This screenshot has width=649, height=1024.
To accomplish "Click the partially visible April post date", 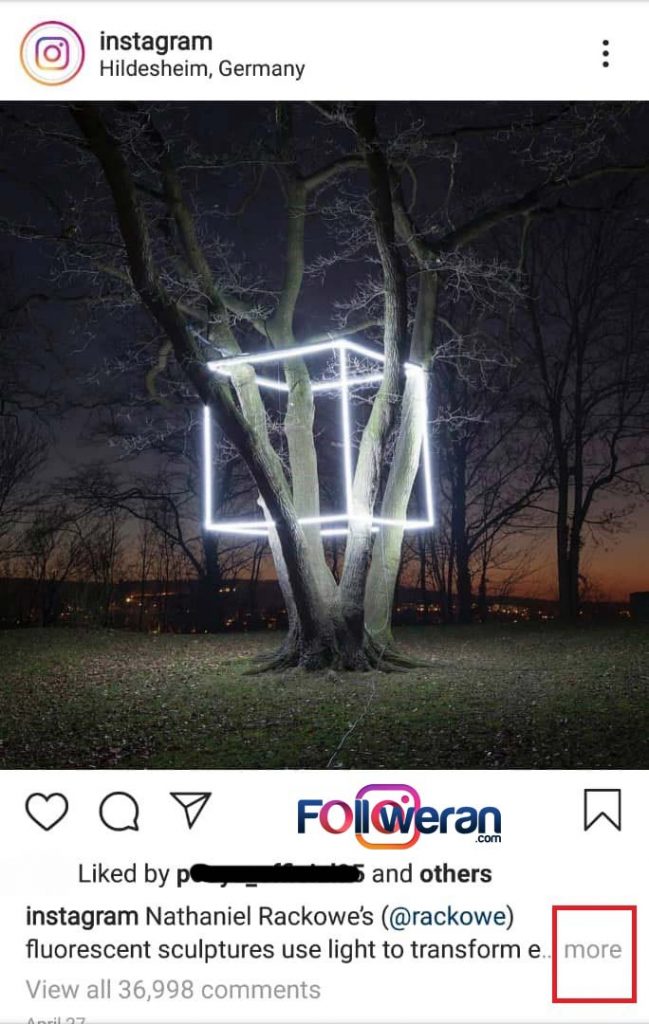I will 55,1019.
